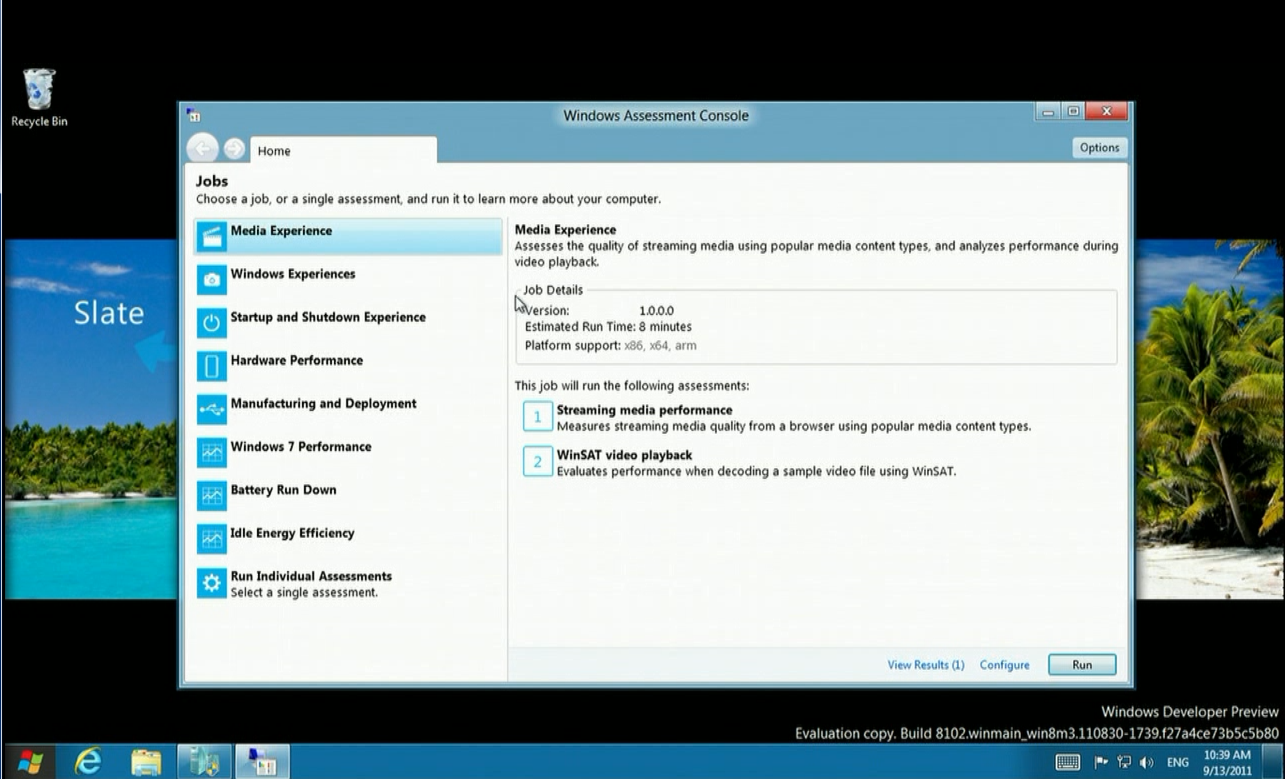Select the Manufacturing and Deployment job
This screenshot has width=1285, height=779.
348,409
